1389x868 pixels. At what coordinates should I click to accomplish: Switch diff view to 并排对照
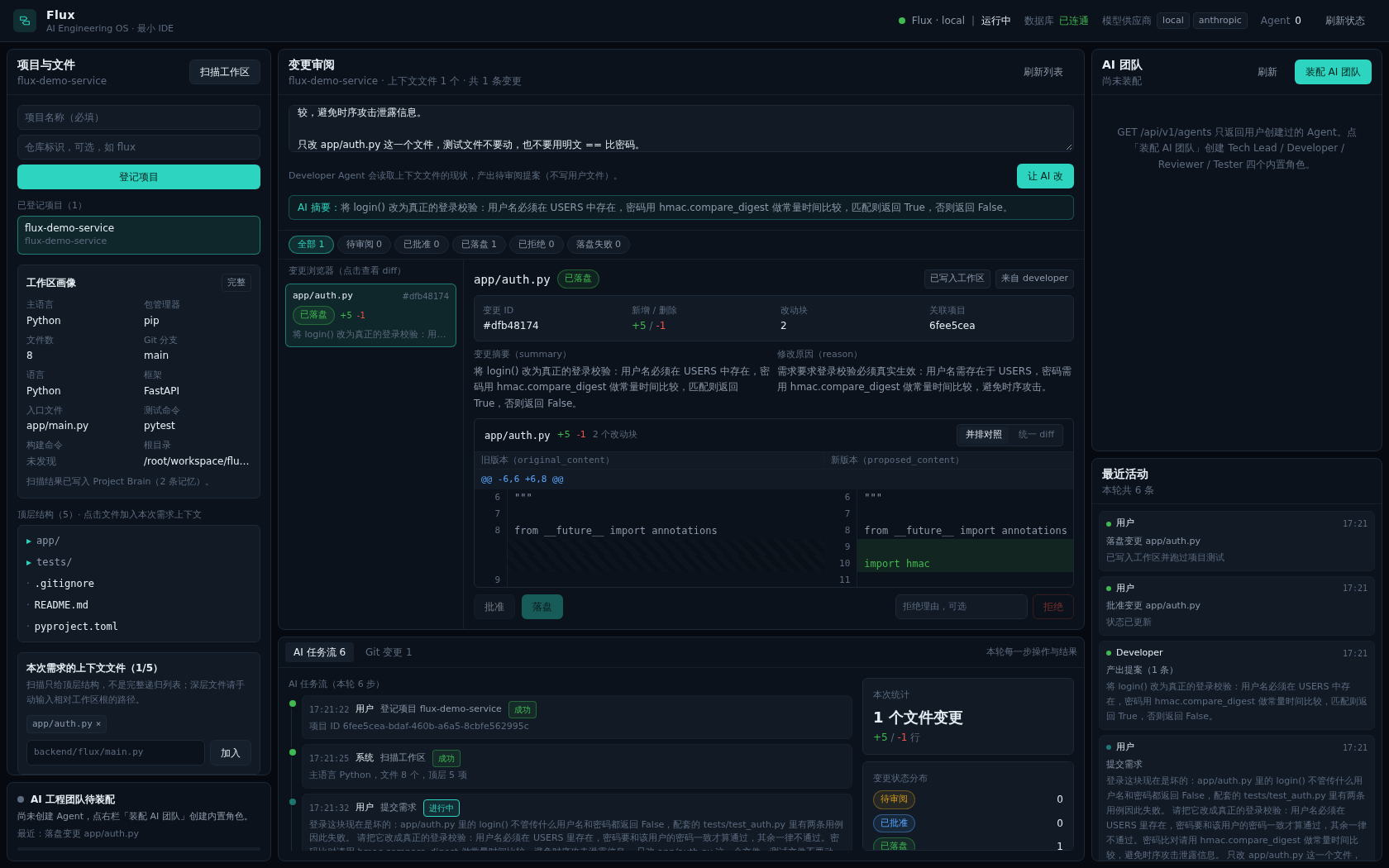tap(984, 435)
